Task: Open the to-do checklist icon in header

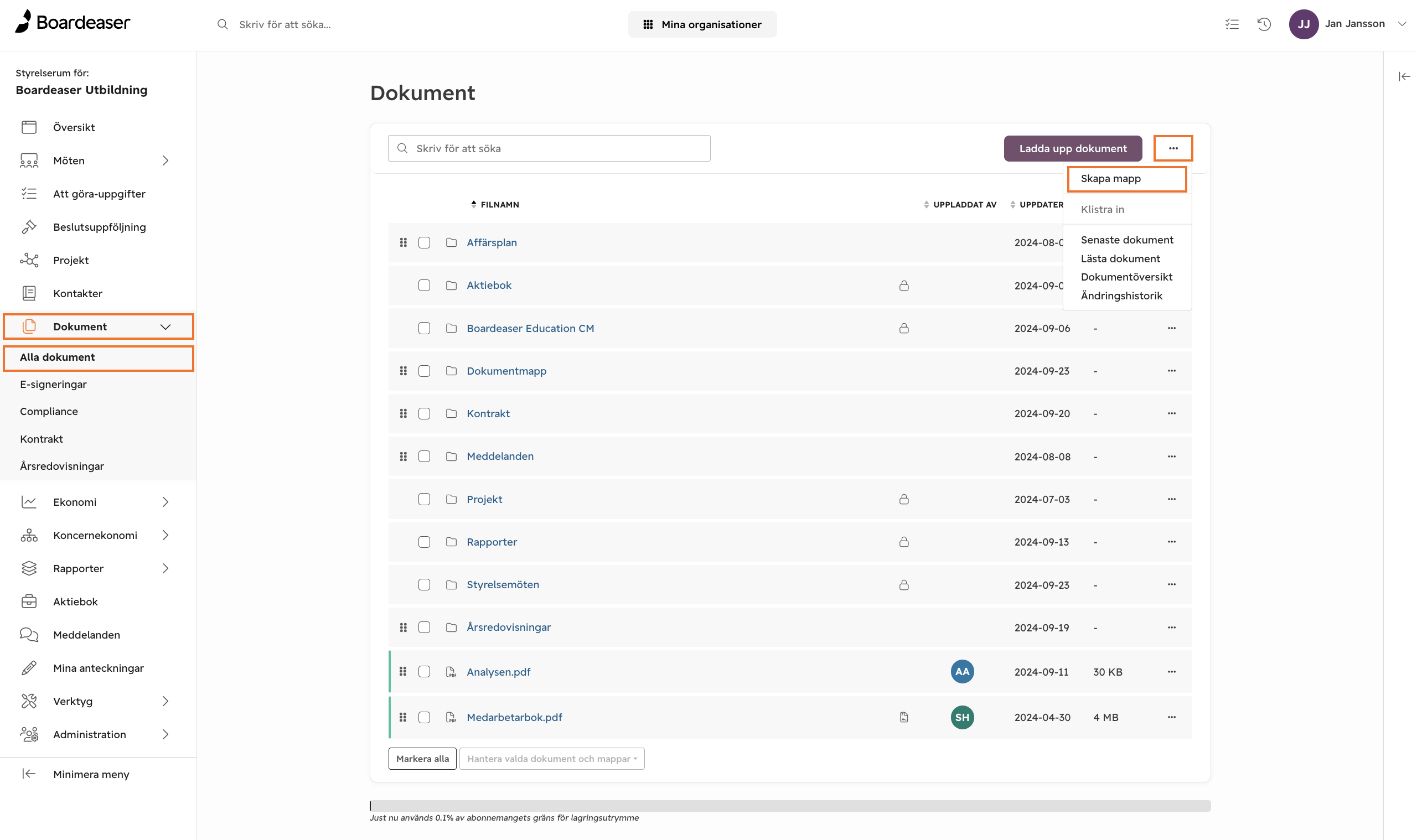Action: [1232, 24]
